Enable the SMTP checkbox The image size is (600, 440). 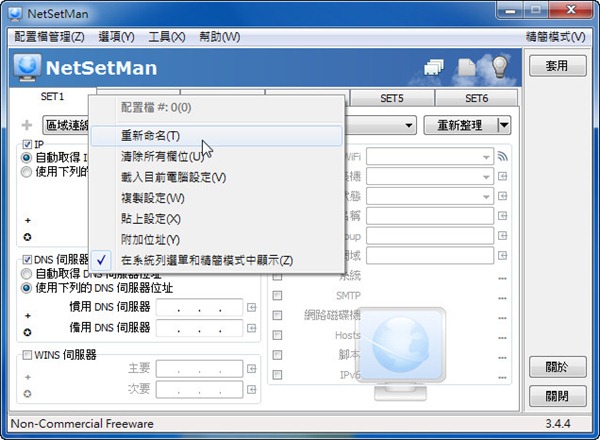(277, 295)
